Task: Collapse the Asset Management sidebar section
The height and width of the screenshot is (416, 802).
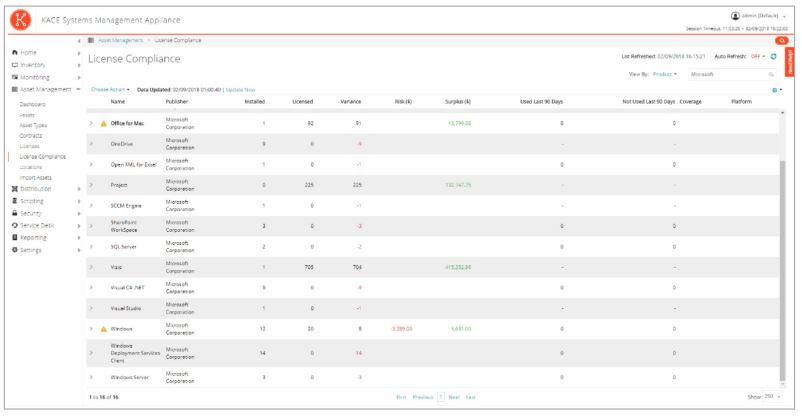Action: (78, 90)
